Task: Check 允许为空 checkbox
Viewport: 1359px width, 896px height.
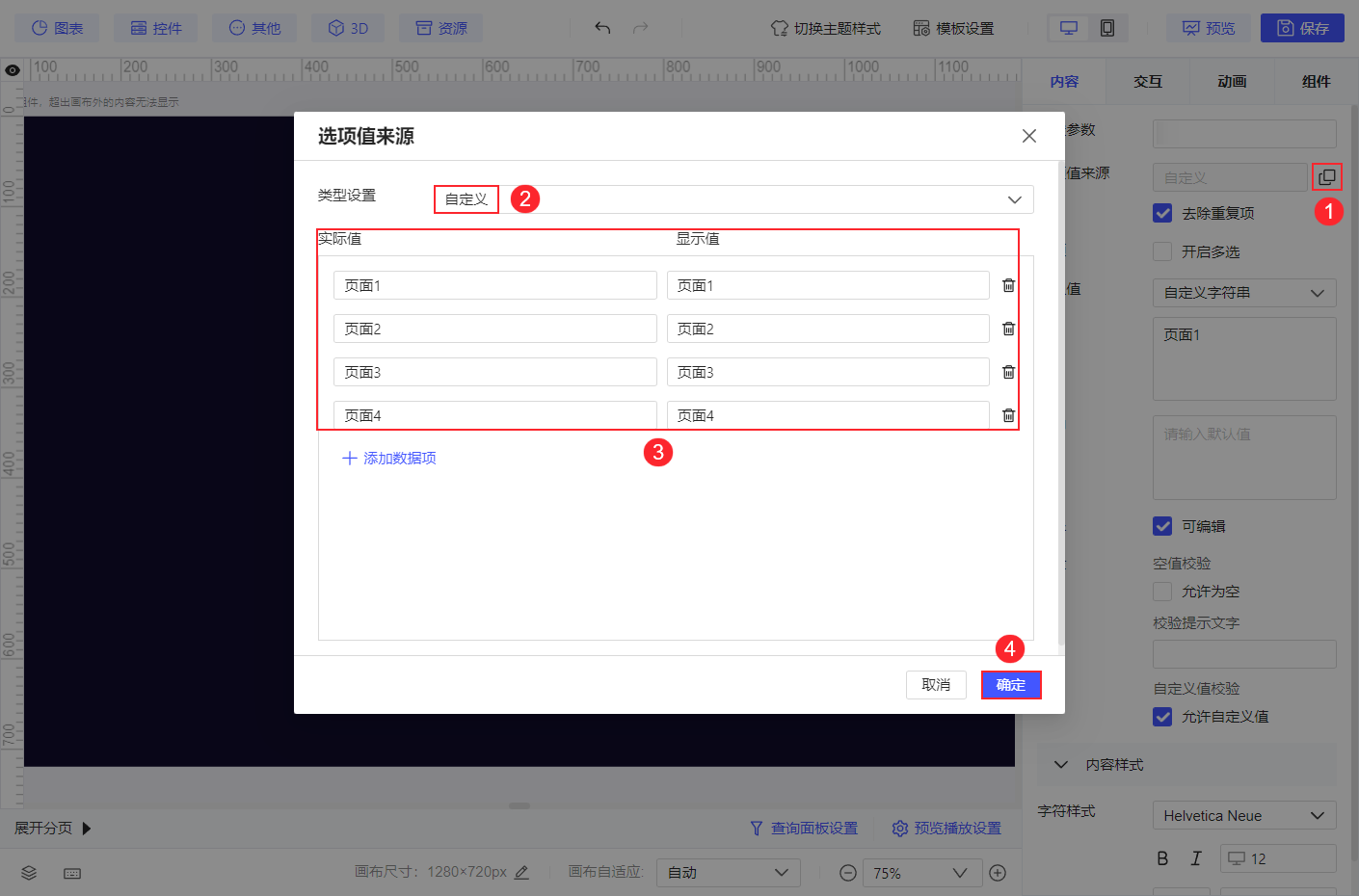Action: (1162, 592)
